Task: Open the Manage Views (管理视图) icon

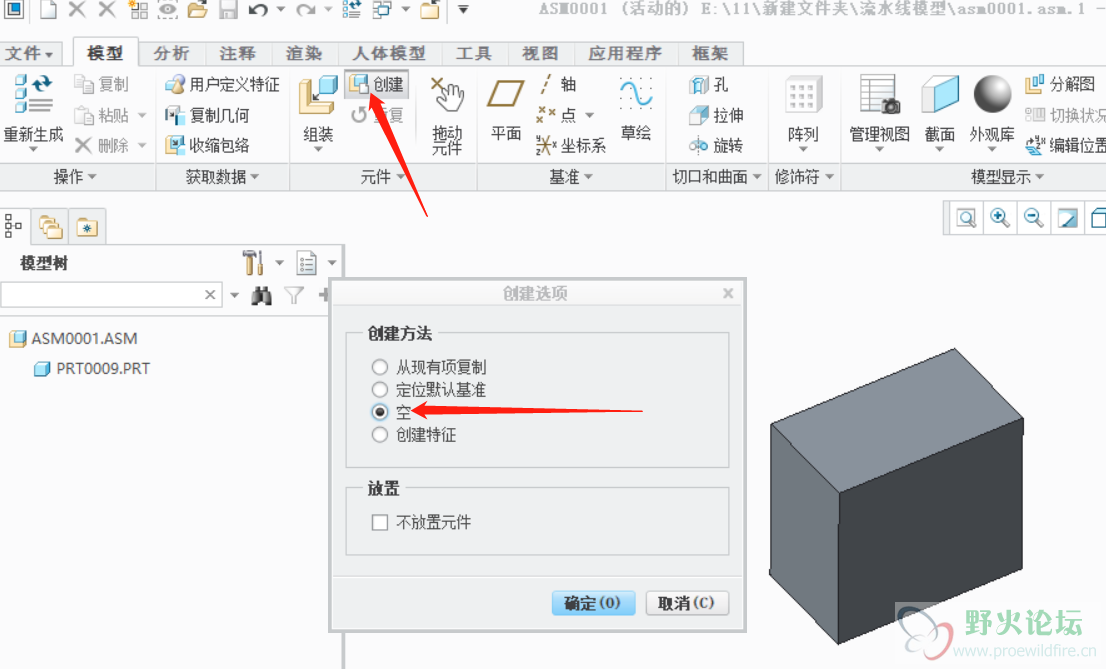Action: click(879, 95)
